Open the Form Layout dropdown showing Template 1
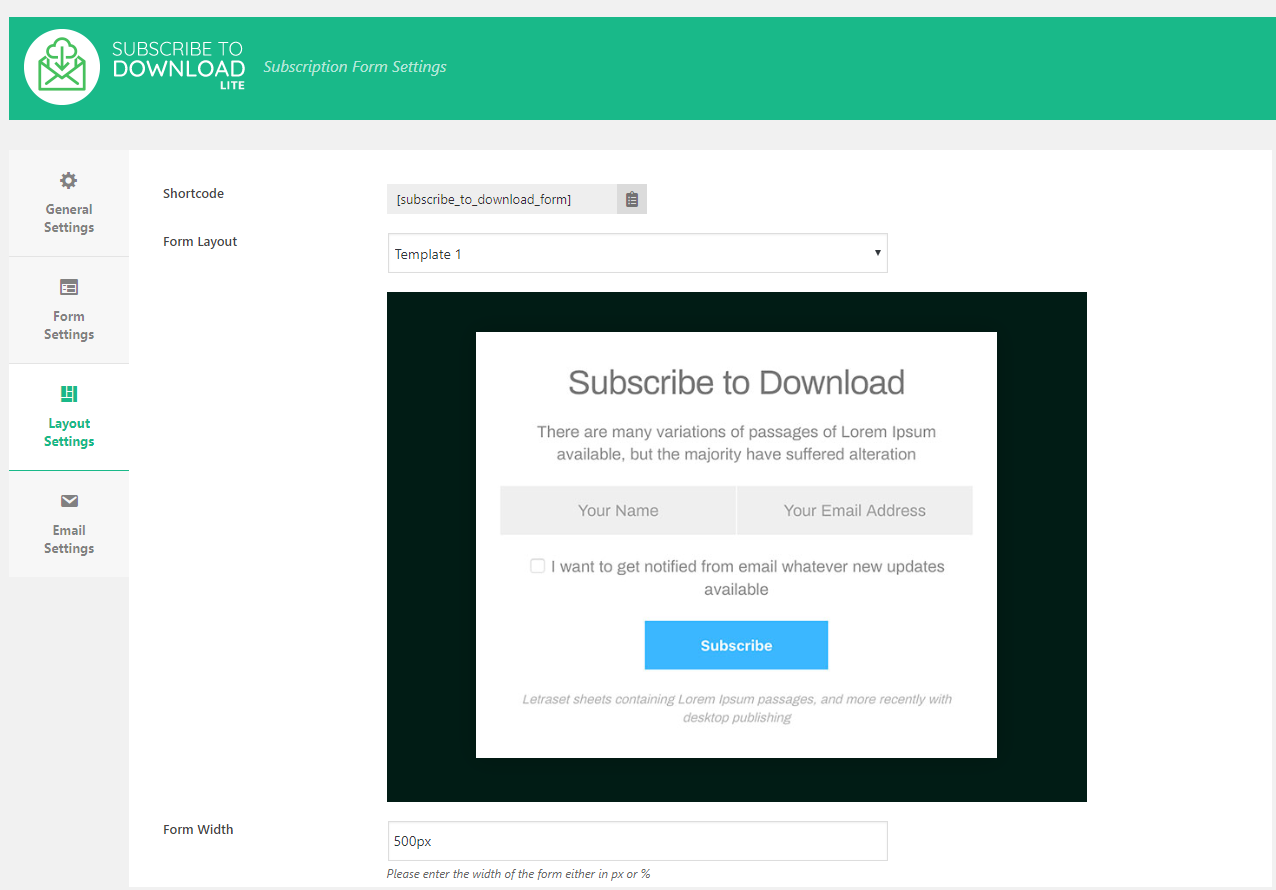Viewport: 1276px width, 890px height. pos(636,254)
